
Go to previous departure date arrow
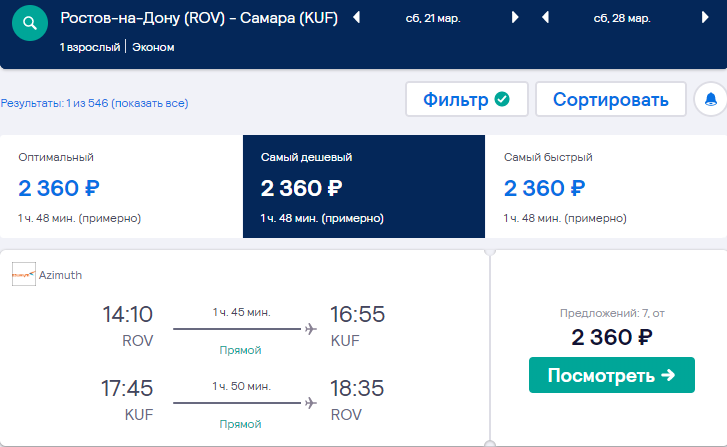(357, 18)
